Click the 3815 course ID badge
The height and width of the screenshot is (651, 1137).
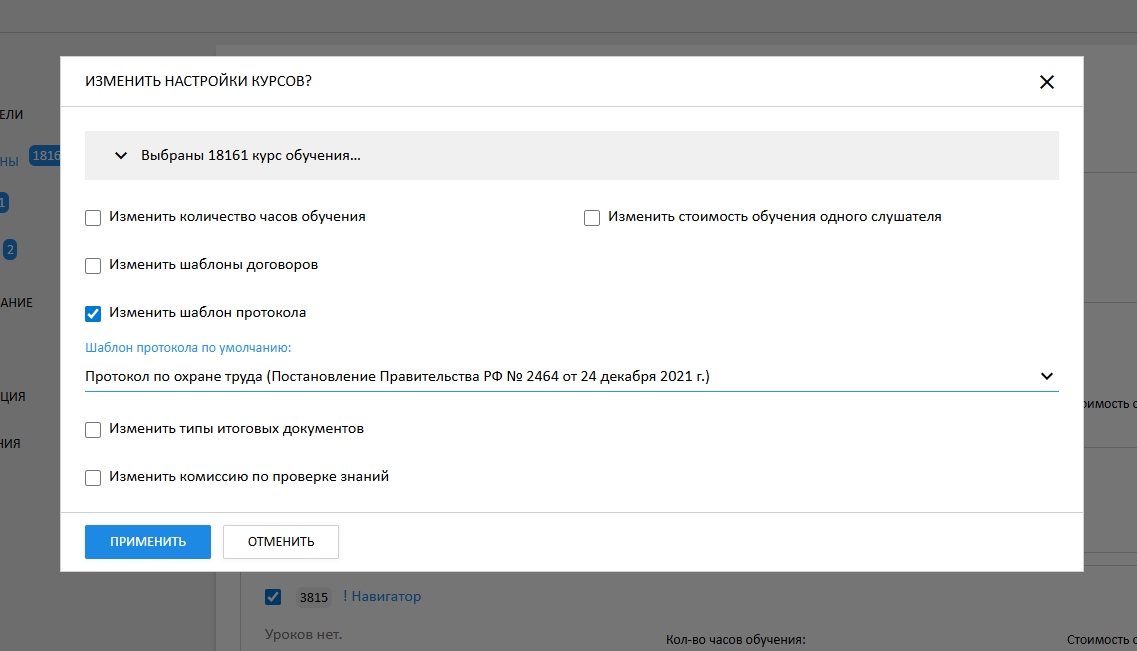tap(313, 598)
